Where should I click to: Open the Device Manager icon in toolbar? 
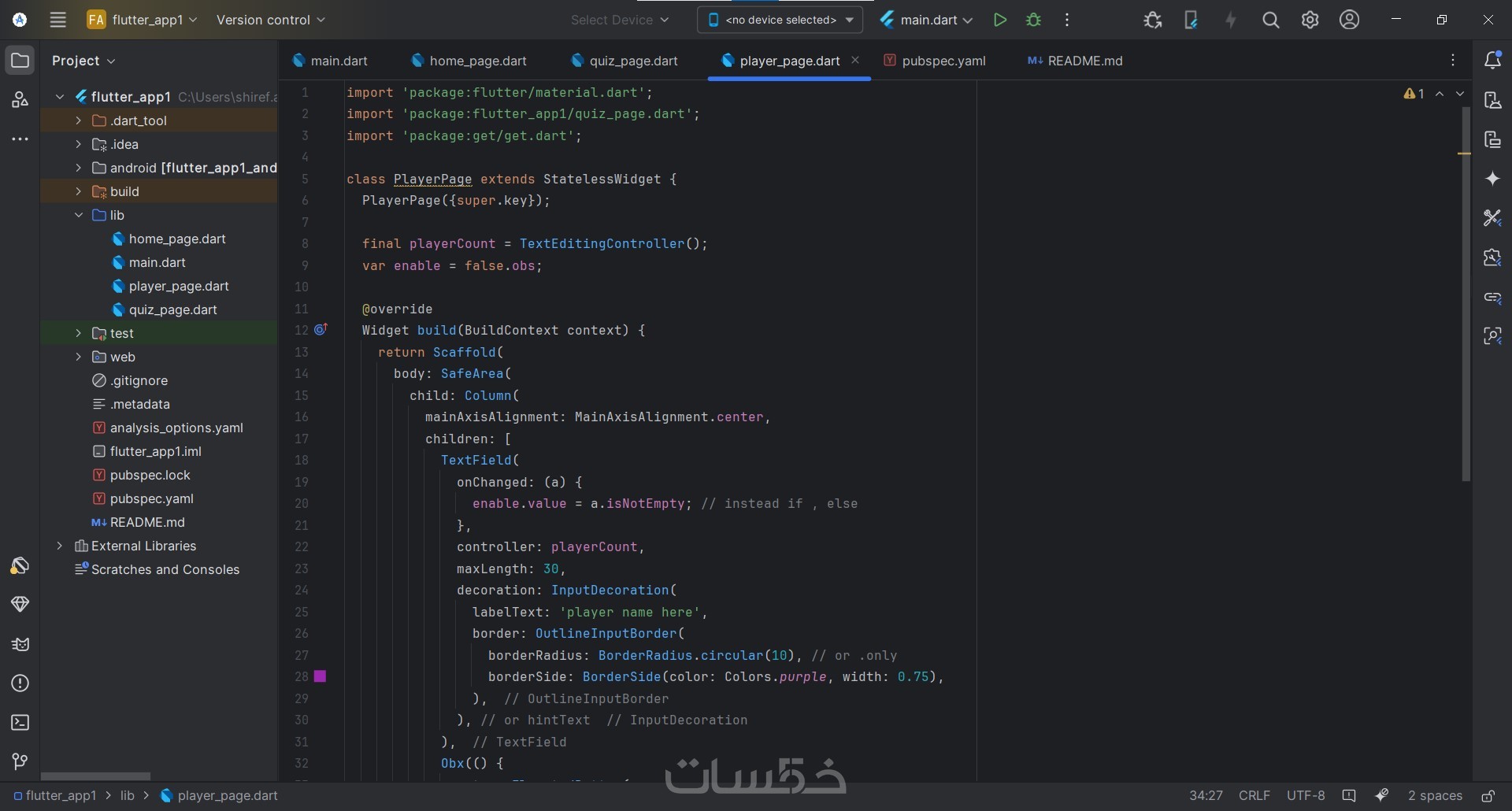[x=1191, y=20]
